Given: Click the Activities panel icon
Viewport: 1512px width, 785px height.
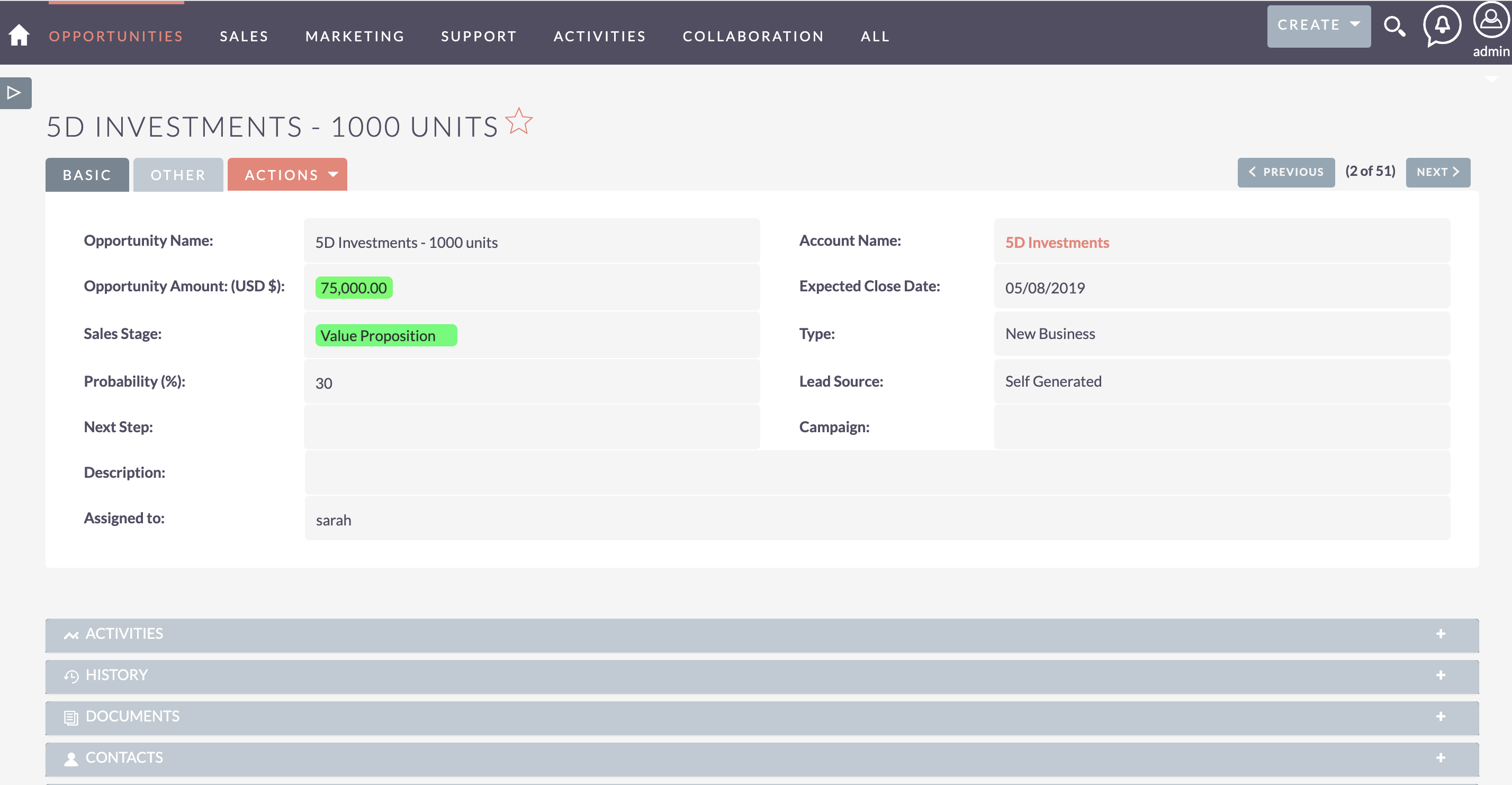Looking at the screenshot, I should click(x=71, y=635).
